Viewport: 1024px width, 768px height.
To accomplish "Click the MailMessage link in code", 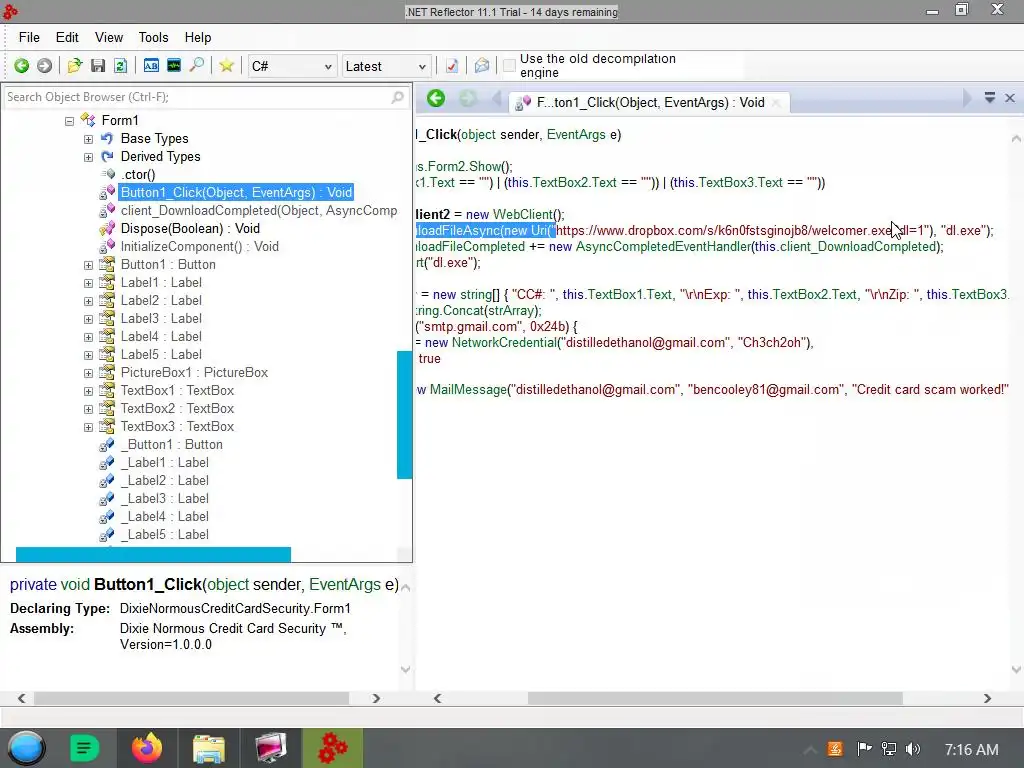I will pyautogui.click(x=468, y=390).
